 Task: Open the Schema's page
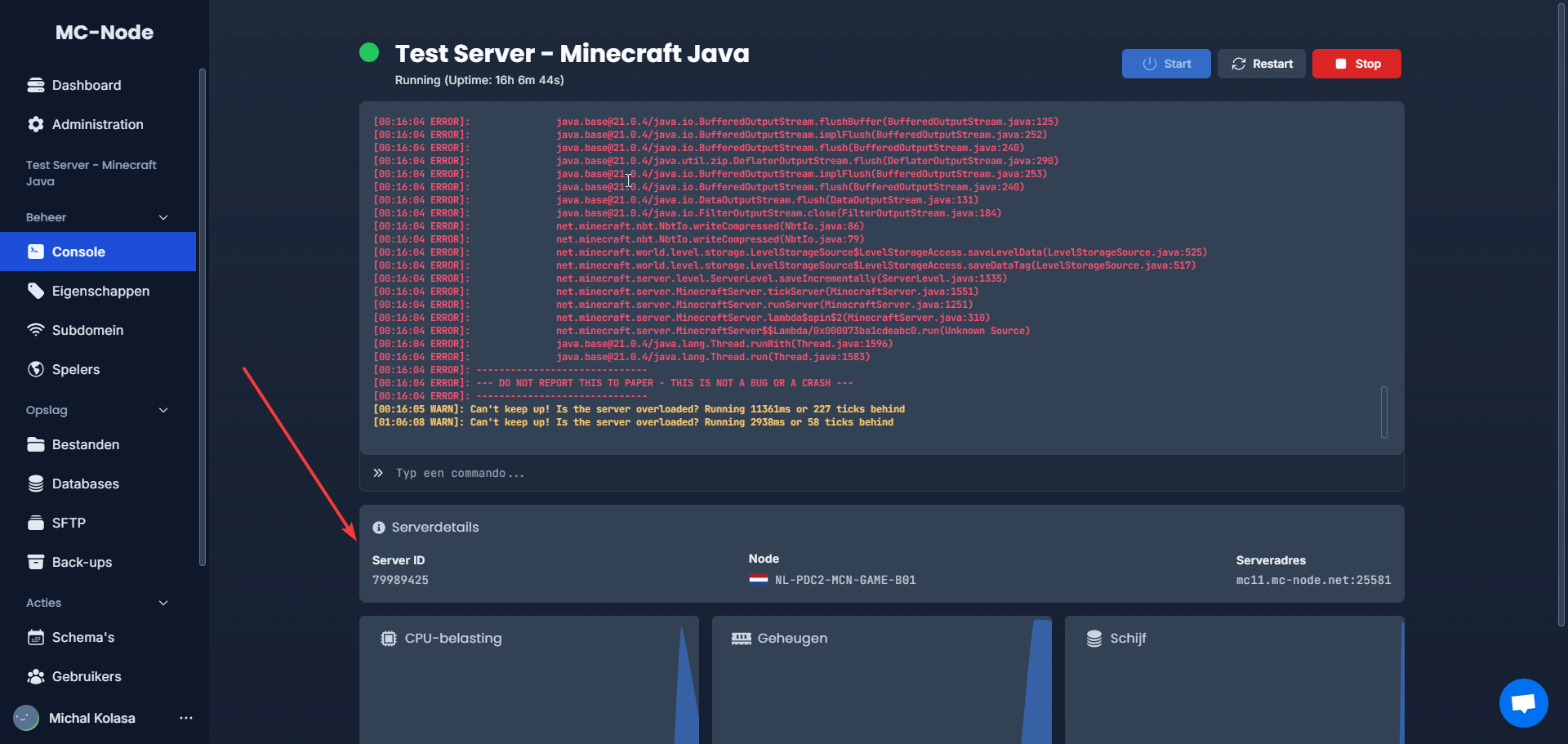(98, 637)
